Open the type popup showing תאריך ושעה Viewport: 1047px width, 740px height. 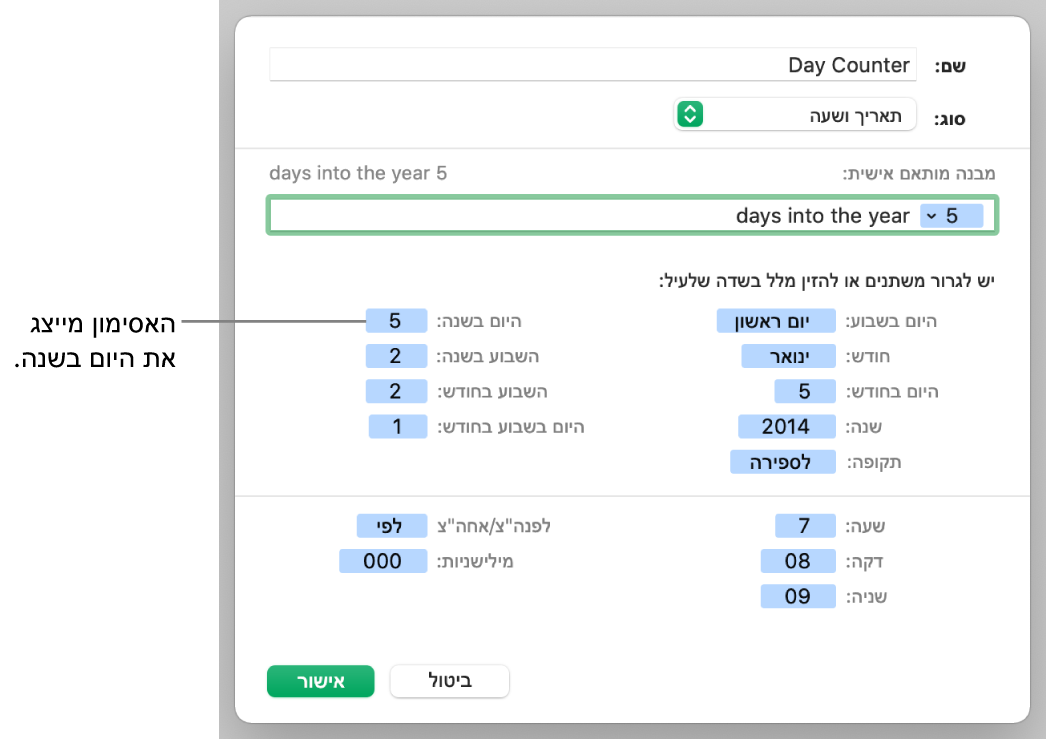(x=795, y=115)
